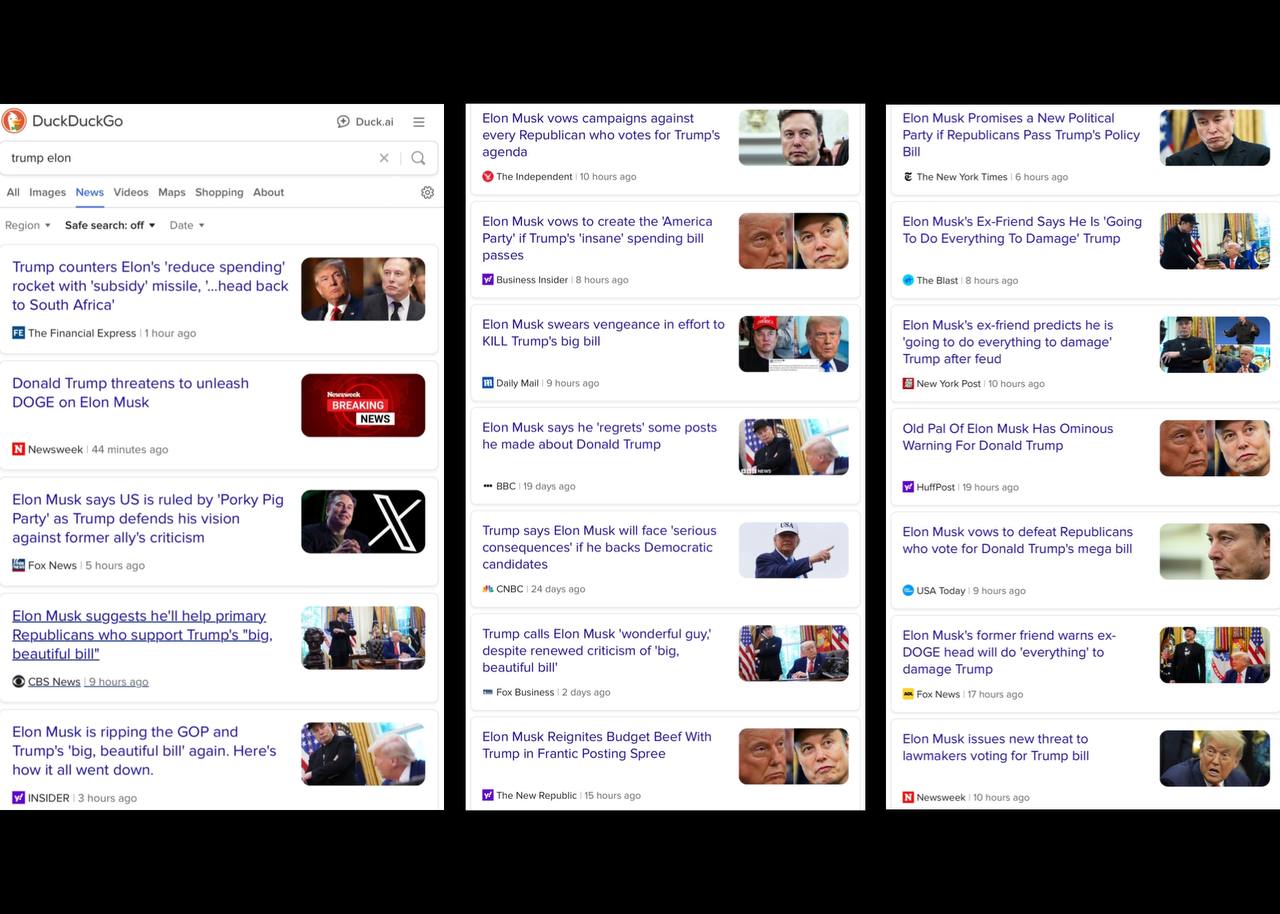Expand the Region filter dropdown

point(28,226)
